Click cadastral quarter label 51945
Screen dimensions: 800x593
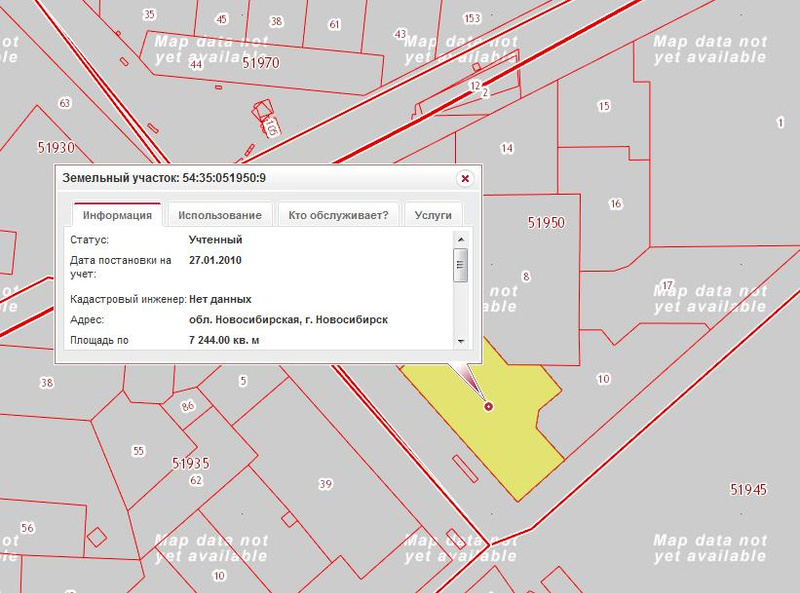(748, 489)
